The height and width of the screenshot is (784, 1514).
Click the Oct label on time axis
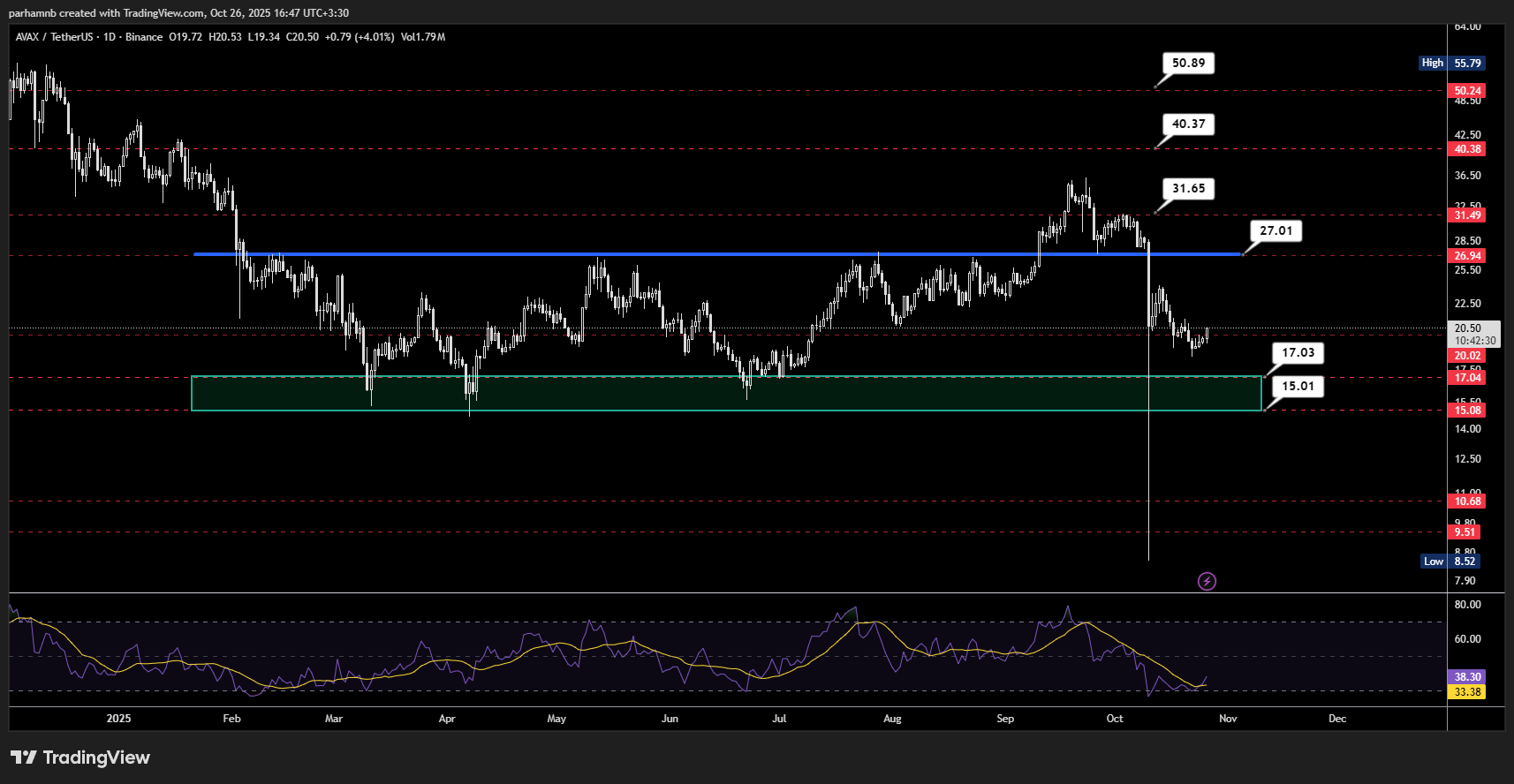click(1115, 719)
